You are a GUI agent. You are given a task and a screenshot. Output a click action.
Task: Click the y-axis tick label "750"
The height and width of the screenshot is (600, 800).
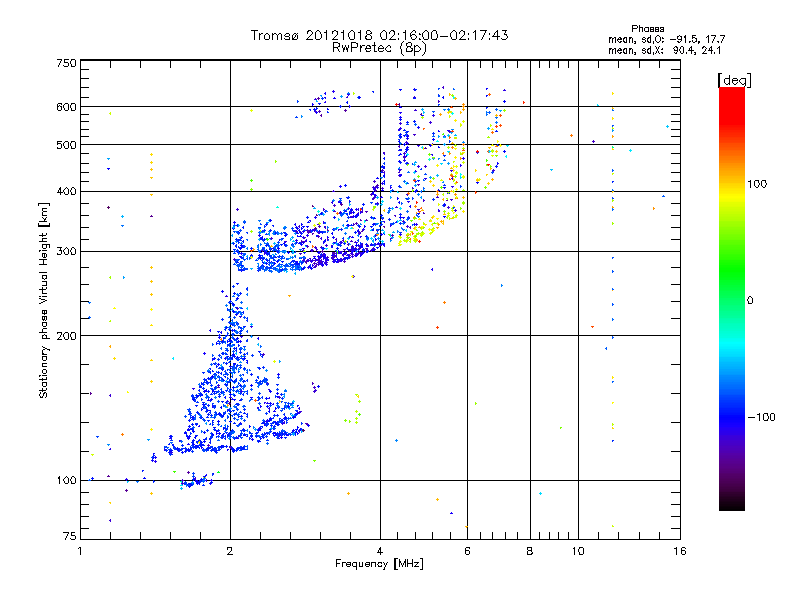(67, 63)
